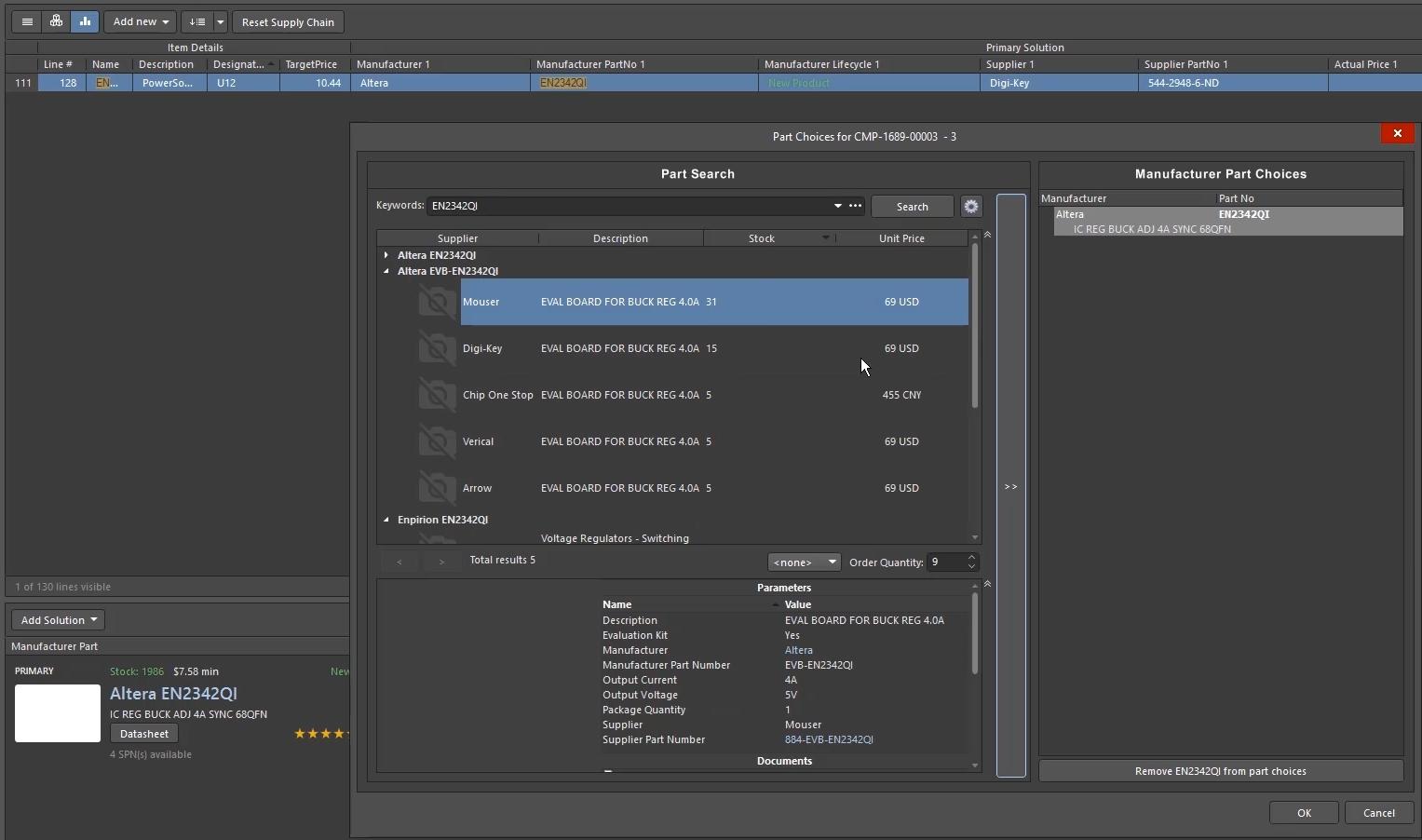The width and height of the screenshot is (1422, 840).
Task: Open the <none> currency dropdown
Action: coord(804,562)
